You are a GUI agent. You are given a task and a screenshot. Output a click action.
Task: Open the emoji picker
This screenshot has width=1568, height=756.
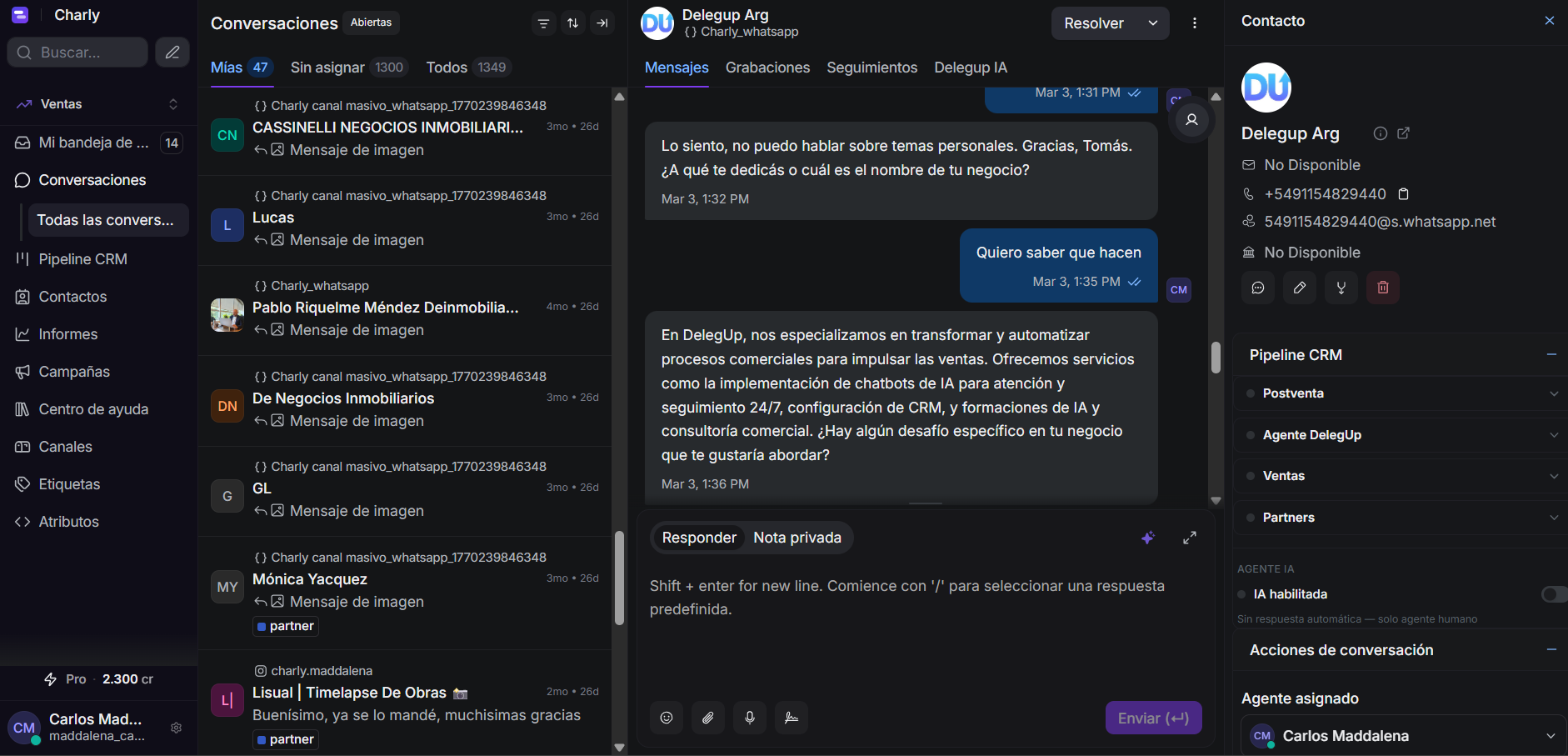click(667, 718)
